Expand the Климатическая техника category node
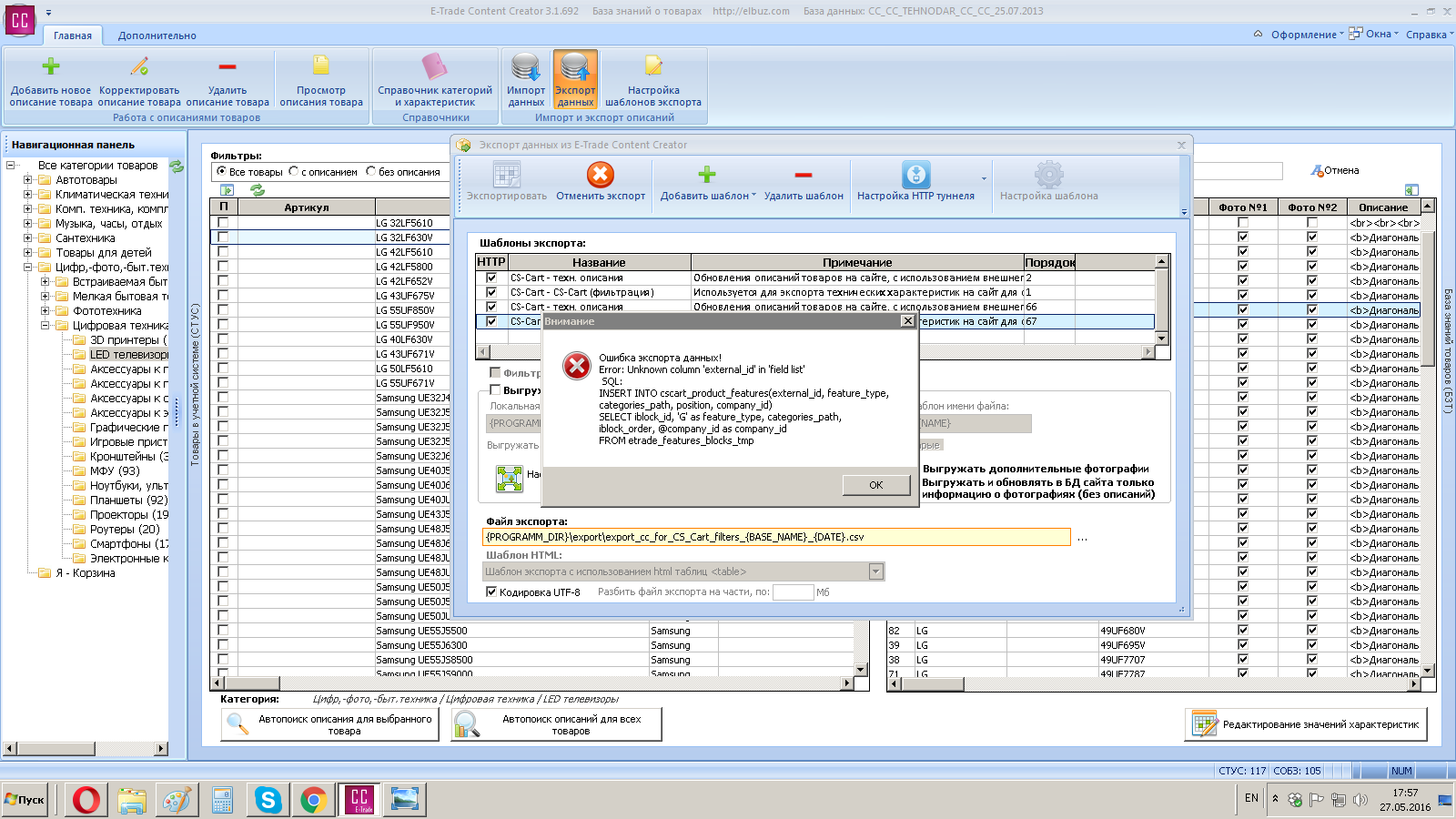The width and height of the screenshot is (1456, 819). (27, 195)
